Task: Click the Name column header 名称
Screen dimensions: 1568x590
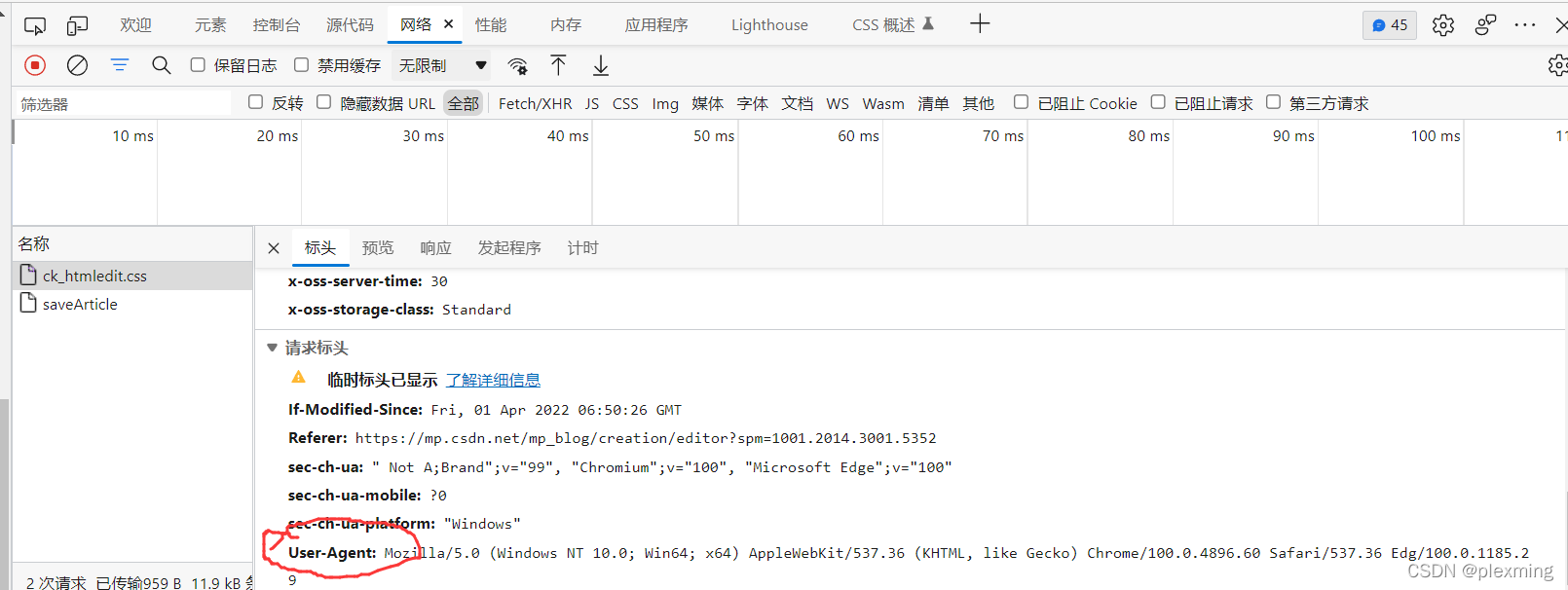Action: (132, 243)
